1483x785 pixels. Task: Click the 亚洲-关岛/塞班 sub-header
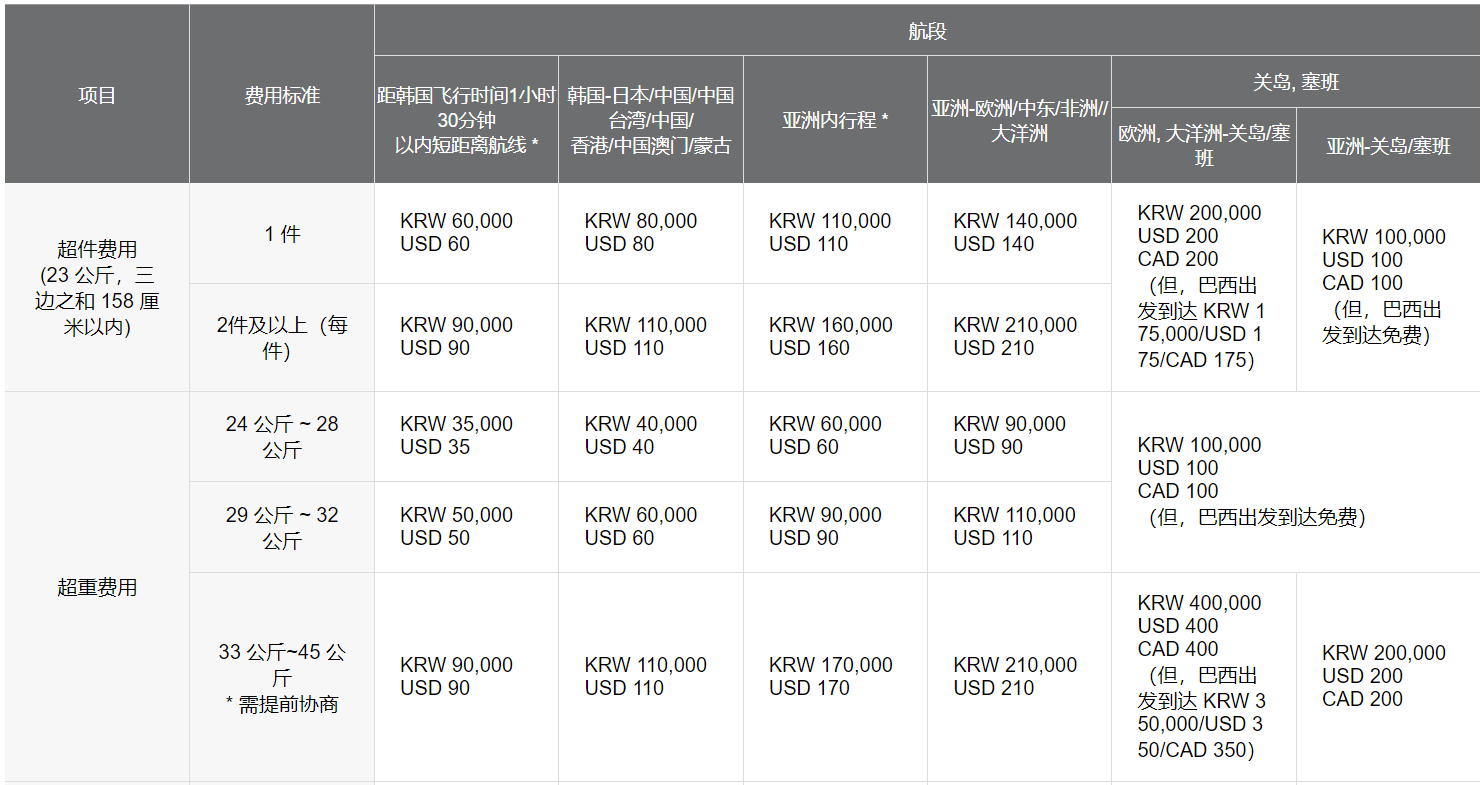[1388, 146]
